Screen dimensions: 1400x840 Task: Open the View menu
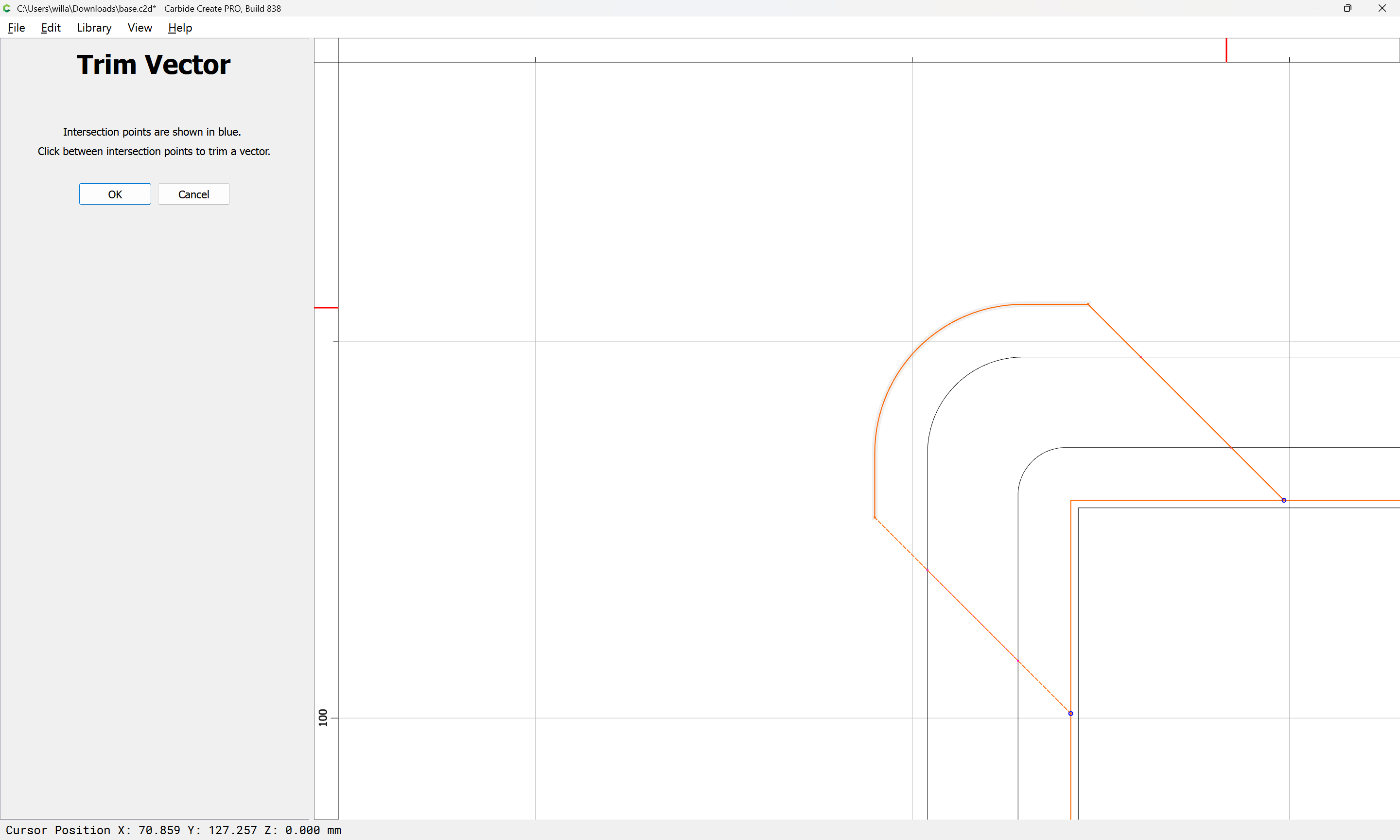(140, 28)
